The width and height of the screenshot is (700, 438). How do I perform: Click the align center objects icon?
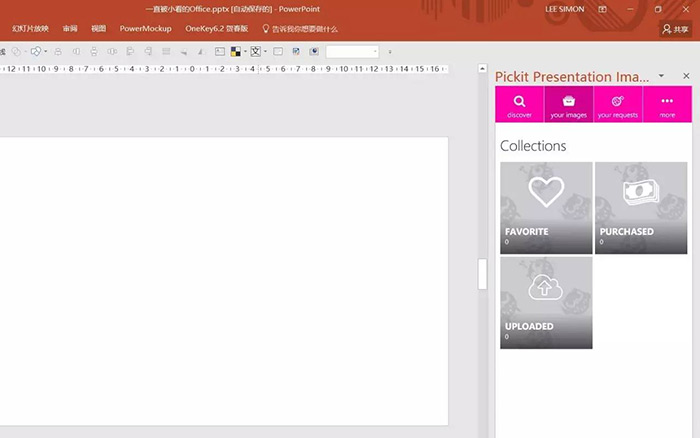coord(58,51)
